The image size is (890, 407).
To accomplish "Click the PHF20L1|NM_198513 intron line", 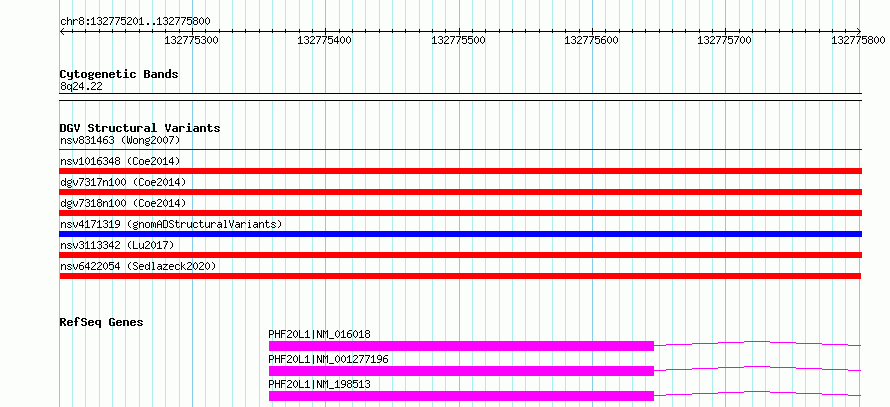I will pyautogui.click(x=758, y=392).
